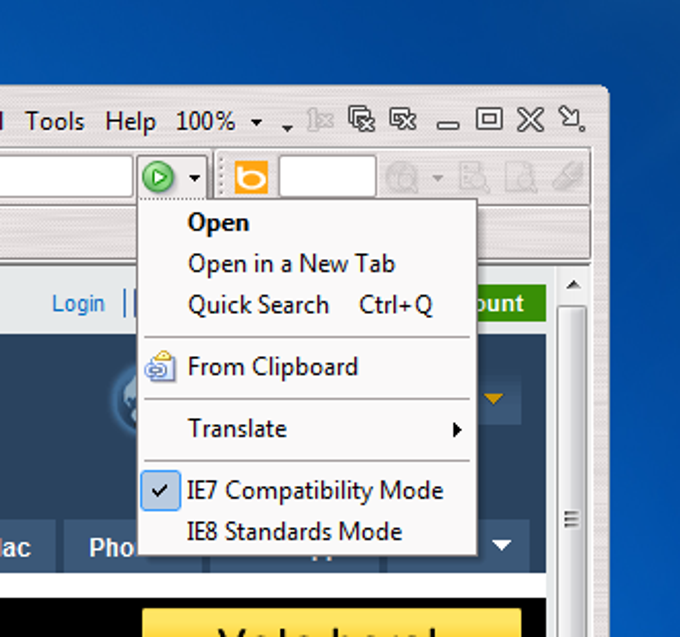The height and width of the screenshot is (637, 680).
Task: Click the diagonal arrow tray icon
Action: click(572, 118)
